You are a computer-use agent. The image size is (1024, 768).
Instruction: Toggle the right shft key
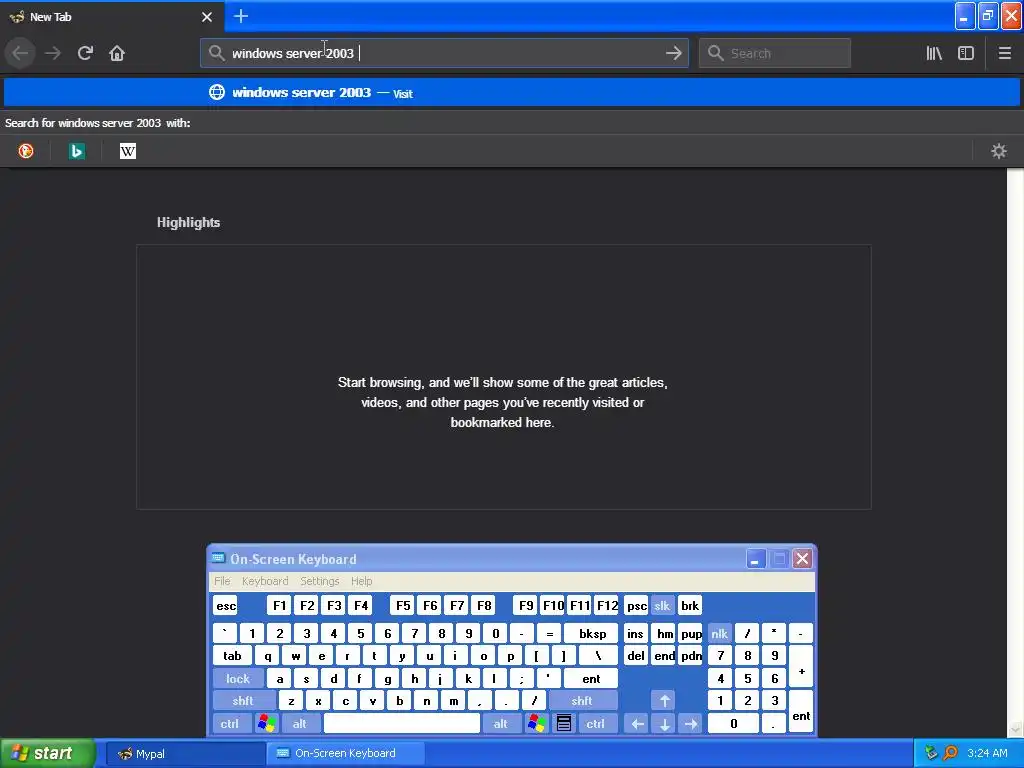coord(582,701)
